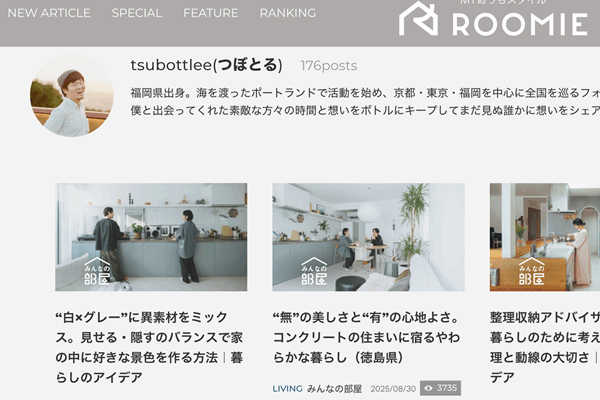
Task: Click the みんなの部屋 badge on second thumbnail
Action: [314, 271]
